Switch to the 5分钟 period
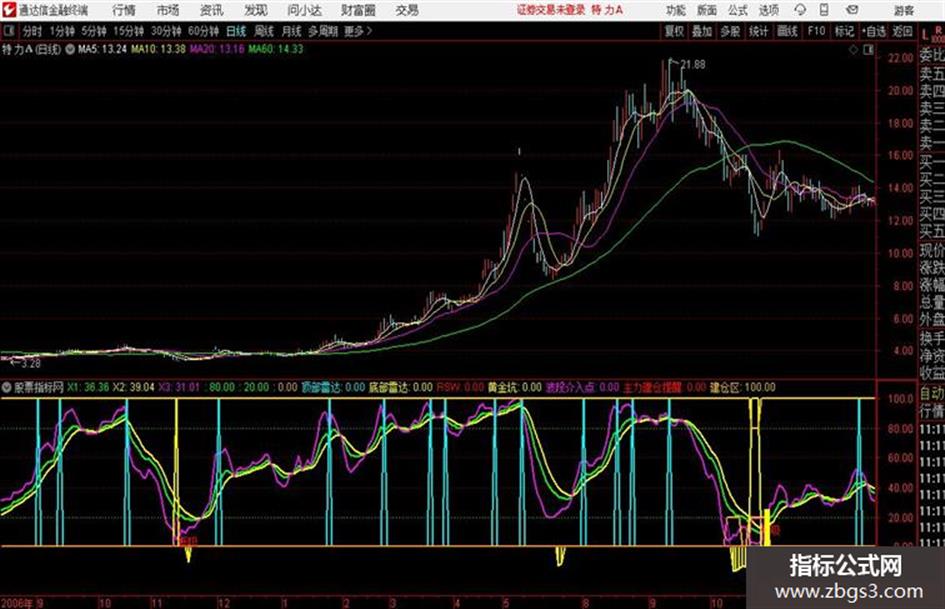 click(94, 31)
